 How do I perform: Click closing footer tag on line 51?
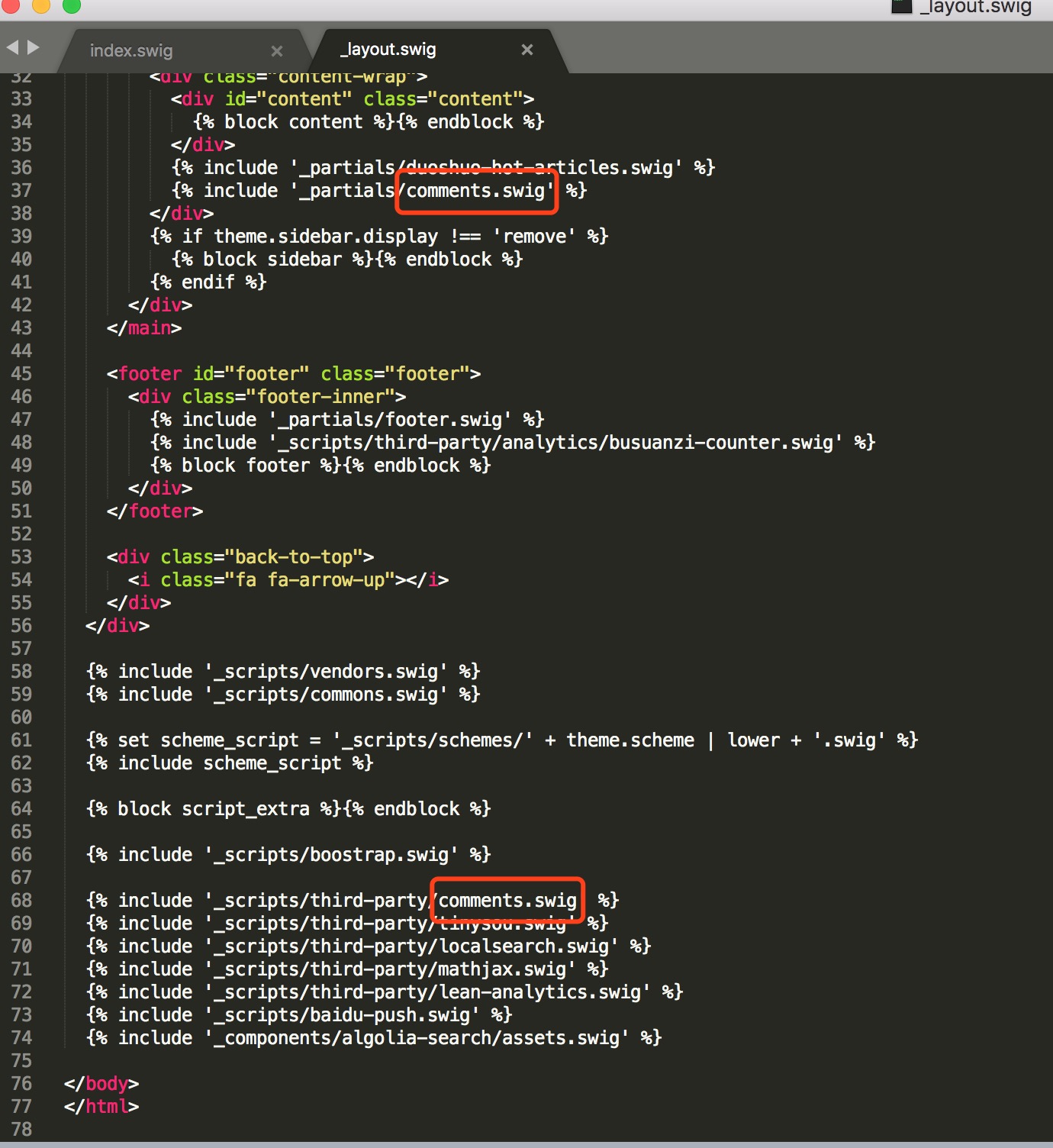(x=155, y=511)
